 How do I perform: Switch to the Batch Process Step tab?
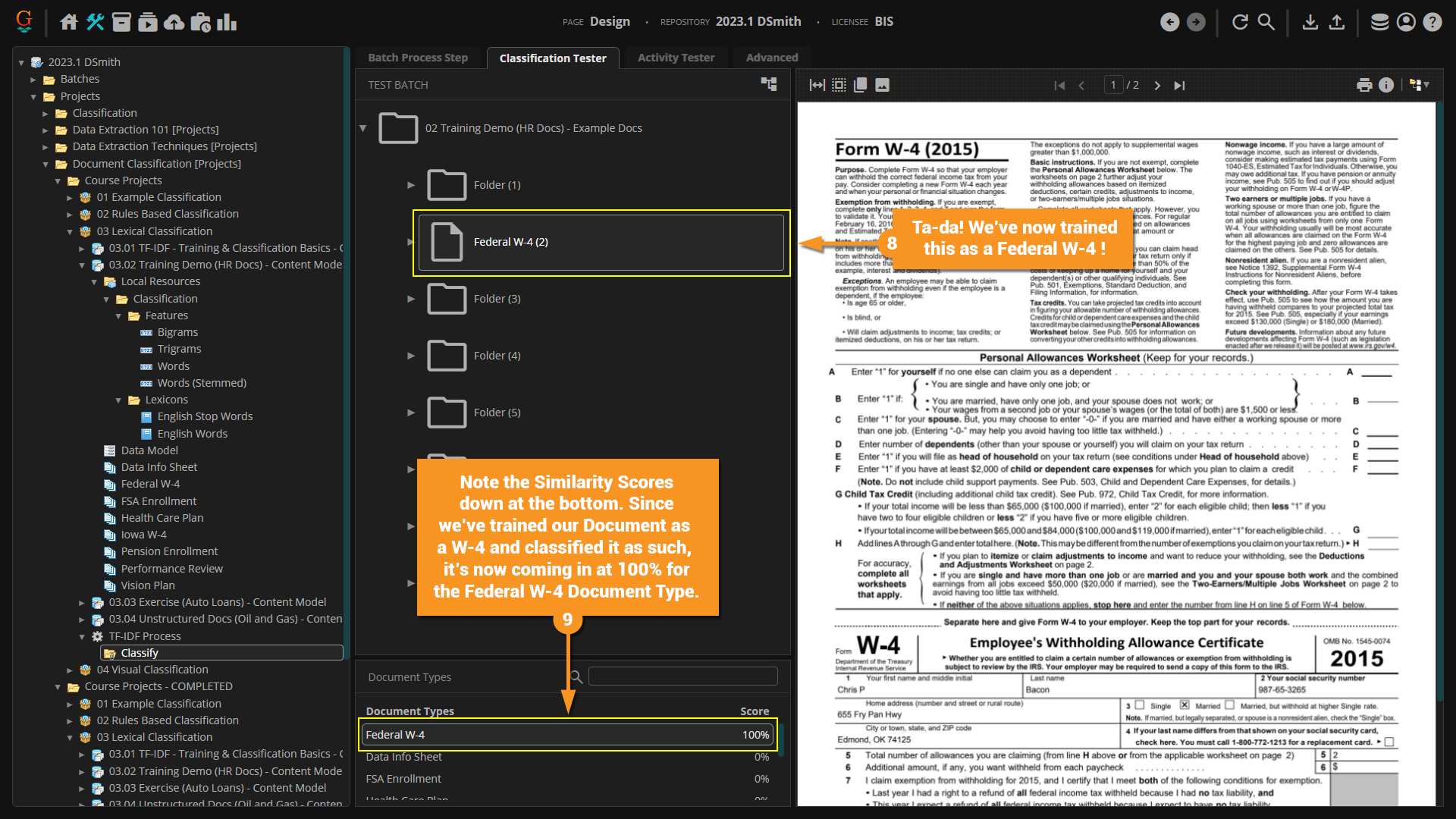point(418,58)
